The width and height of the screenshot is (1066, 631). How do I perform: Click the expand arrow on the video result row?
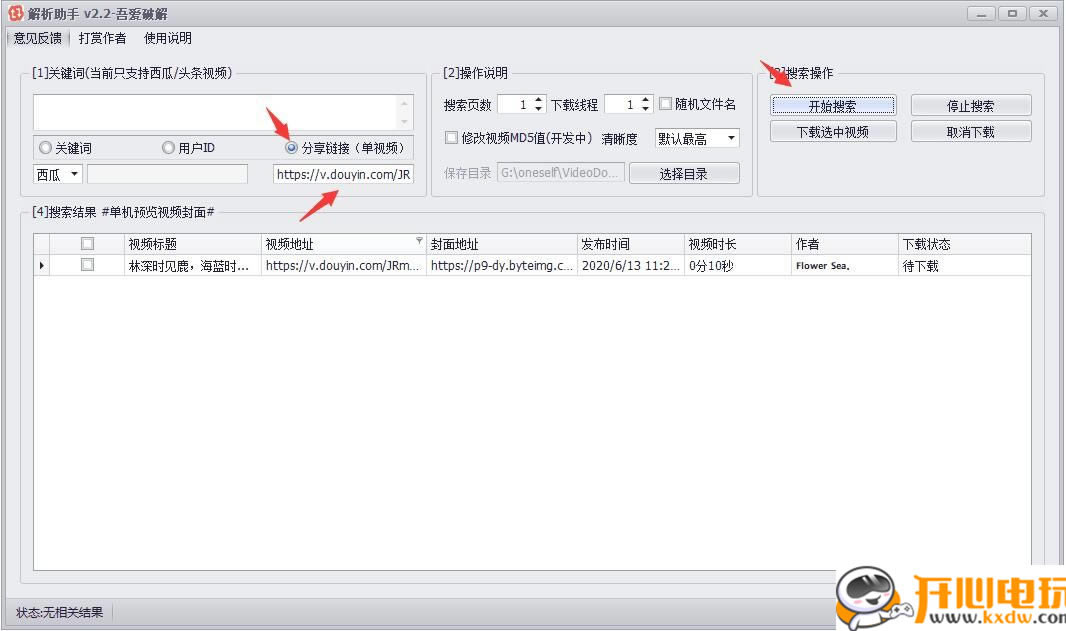40,265
